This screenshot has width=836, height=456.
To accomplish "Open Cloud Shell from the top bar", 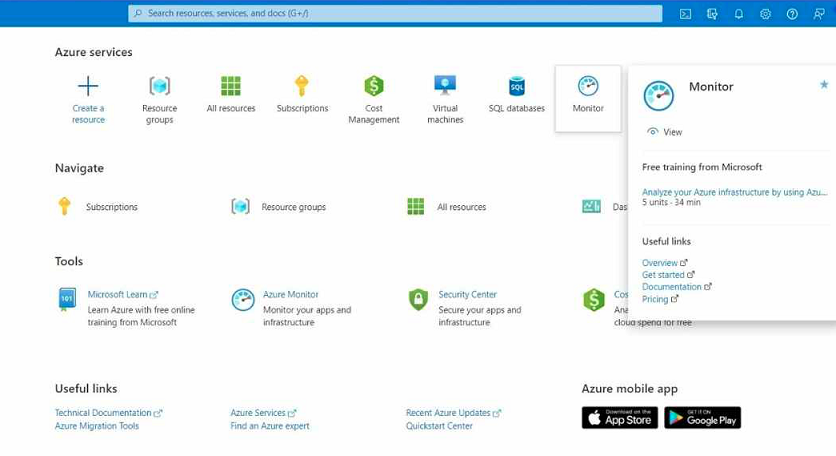I will pos(685,14).
